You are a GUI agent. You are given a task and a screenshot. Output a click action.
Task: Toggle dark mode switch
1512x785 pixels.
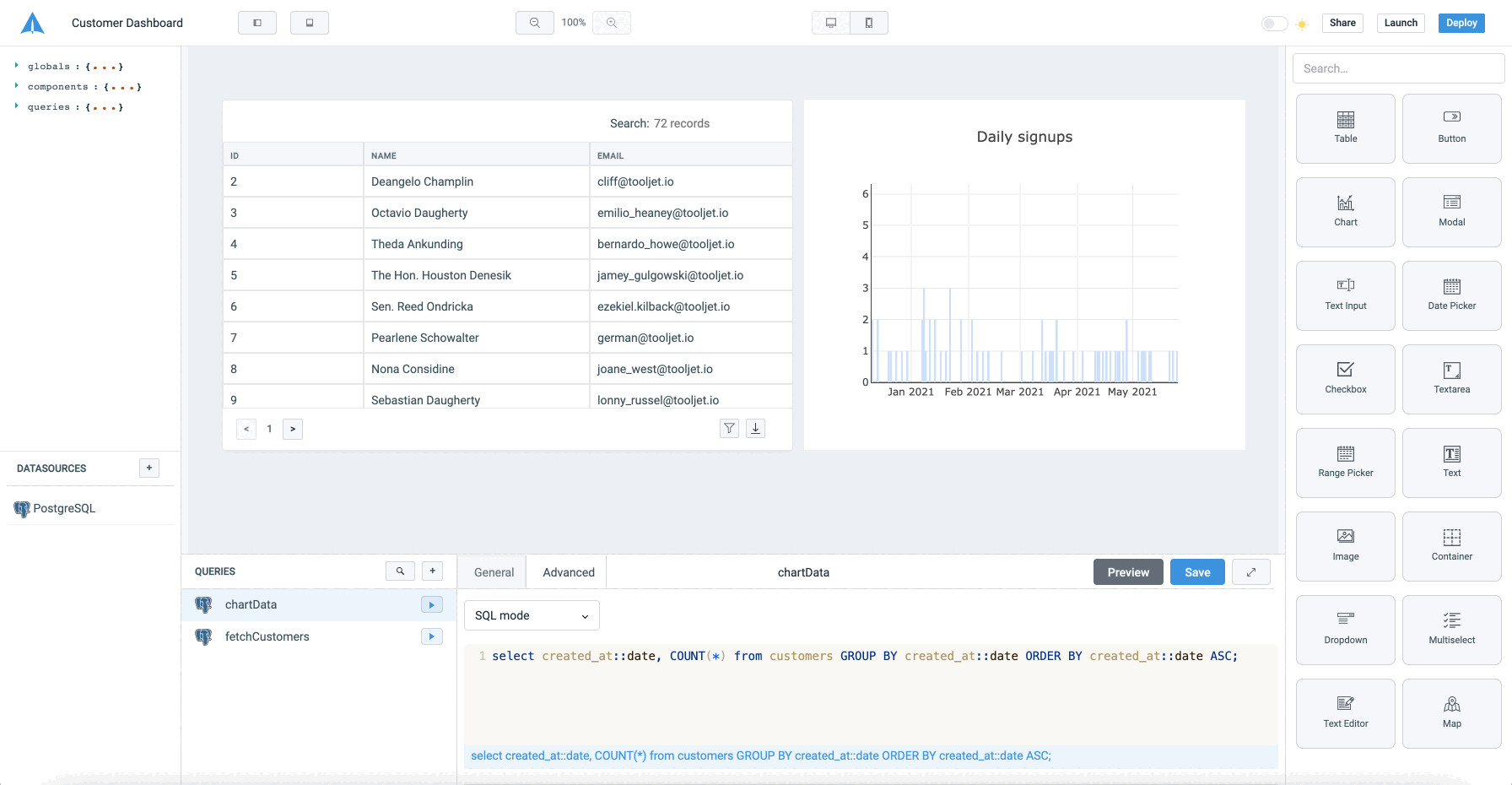coord(1273,24)
